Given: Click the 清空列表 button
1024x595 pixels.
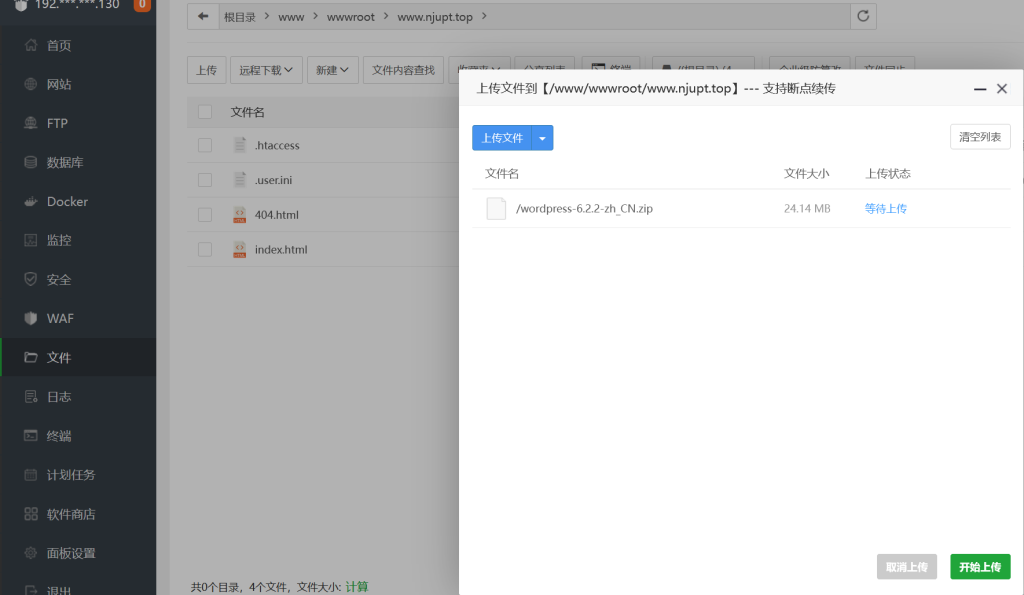Looking at the screenshot, I should [979, 137].
